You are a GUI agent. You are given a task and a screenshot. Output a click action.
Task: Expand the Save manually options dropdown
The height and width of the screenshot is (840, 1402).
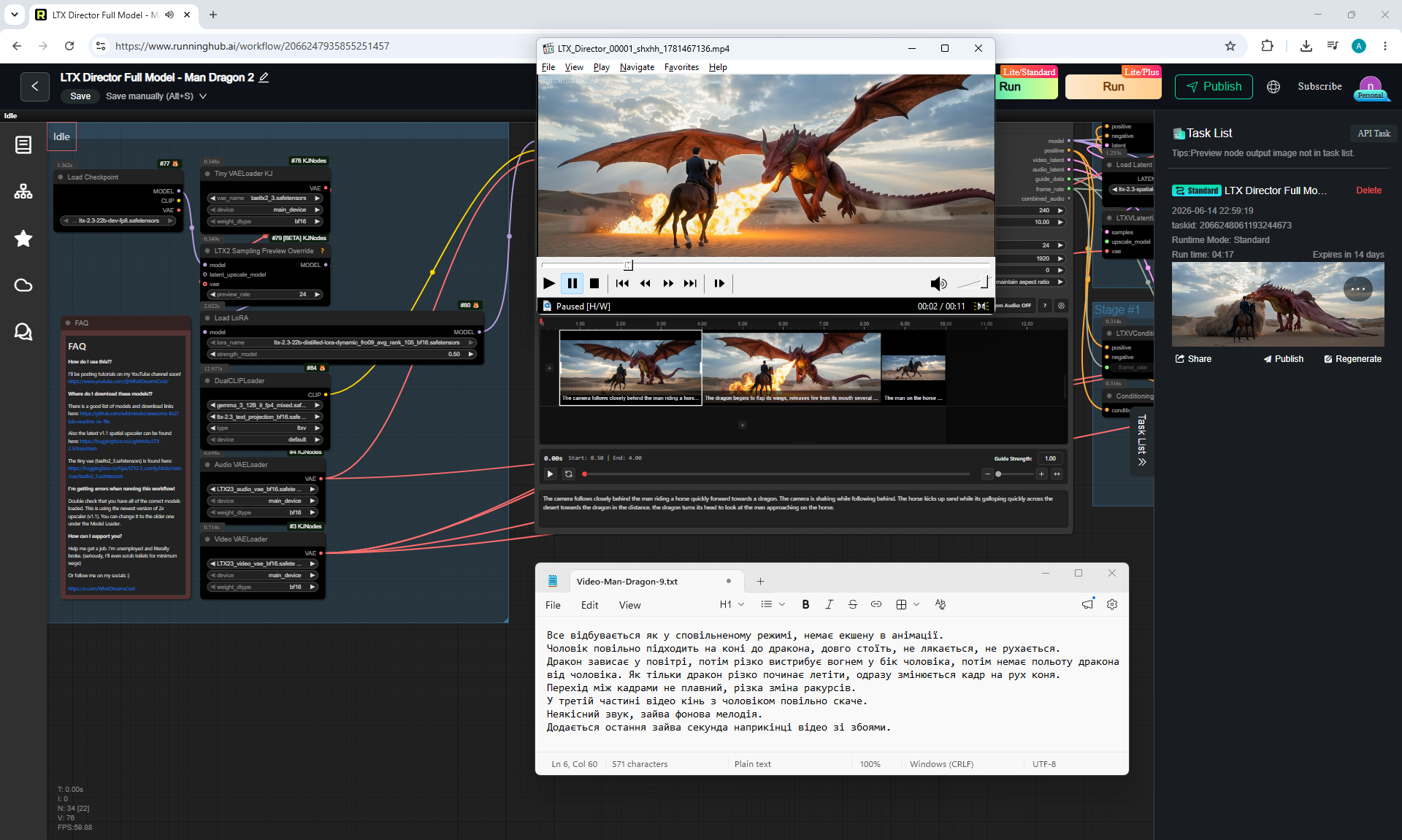203,96
